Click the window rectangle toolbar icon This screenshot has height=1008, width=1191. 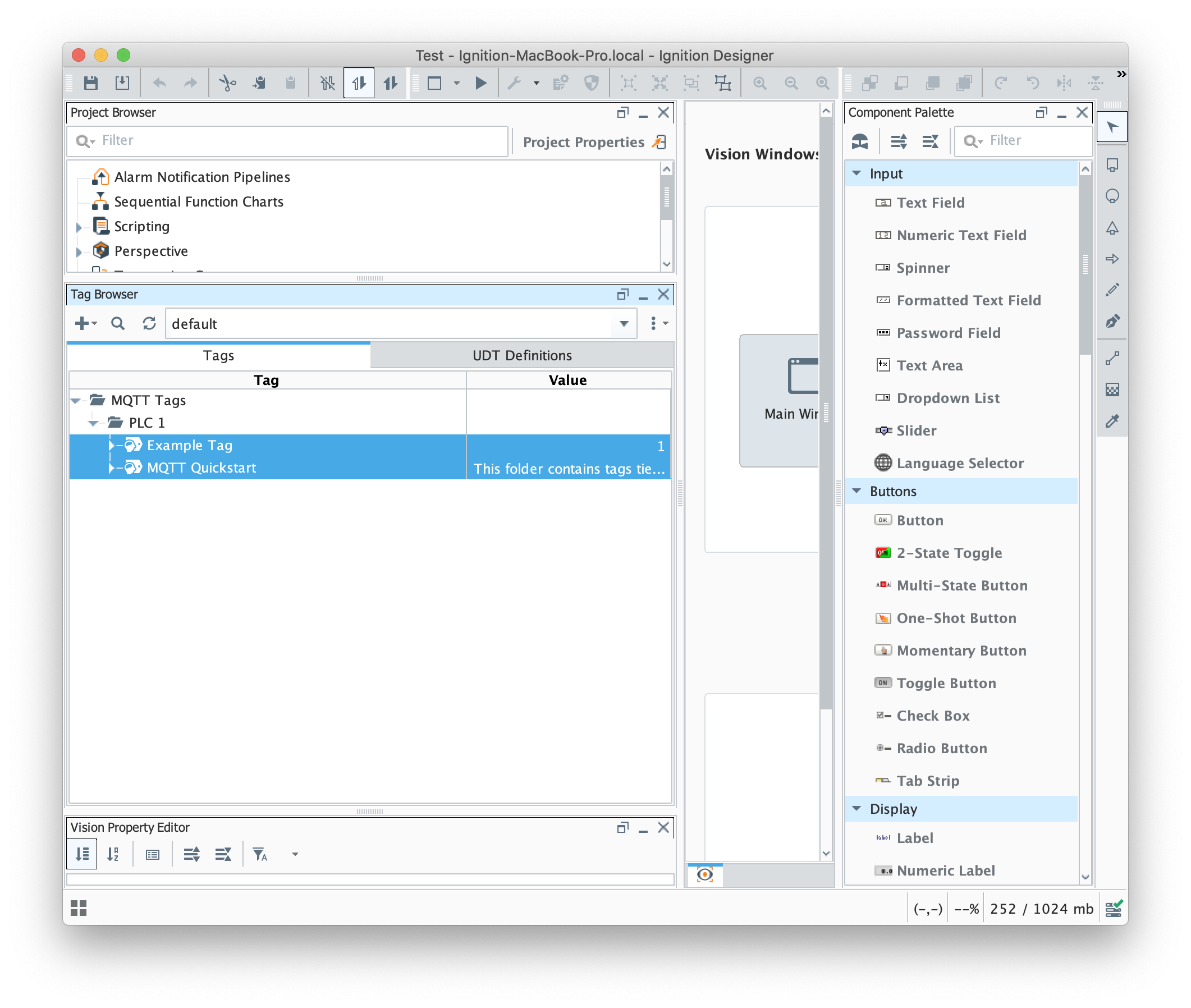[435, 84]
